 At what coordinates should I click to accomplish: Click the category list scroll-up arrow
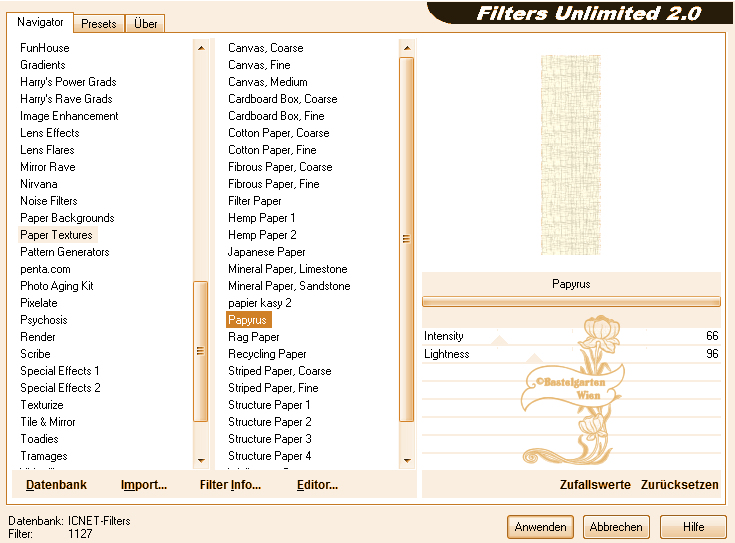pyautogui.click(x=201, y=48)
